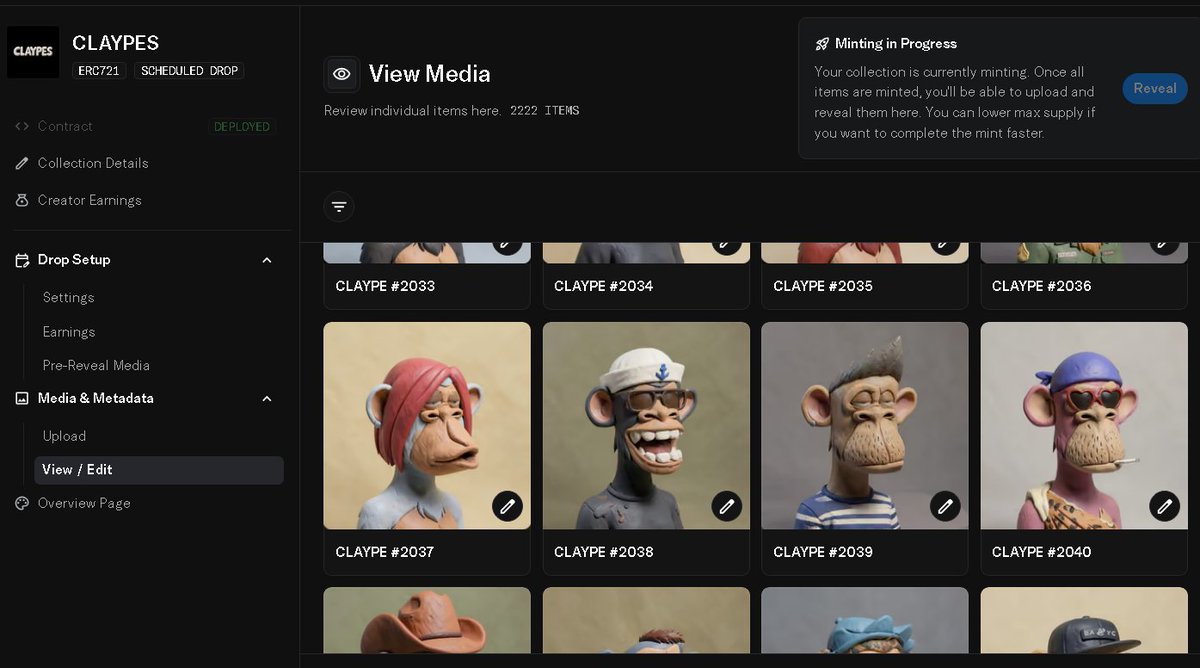The width and height of the screenshot is (1200, 668).
Task: Collapse the Drop Setup section chevron
Action: pyautogui.click(x=267, y=260)
